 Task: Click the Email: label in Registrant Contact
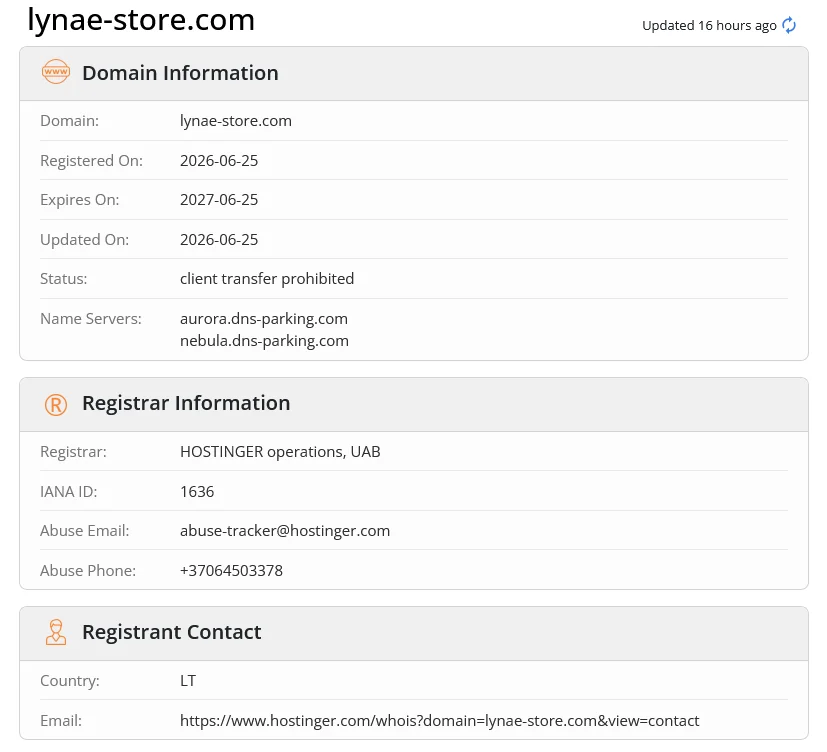click(61, 721)
